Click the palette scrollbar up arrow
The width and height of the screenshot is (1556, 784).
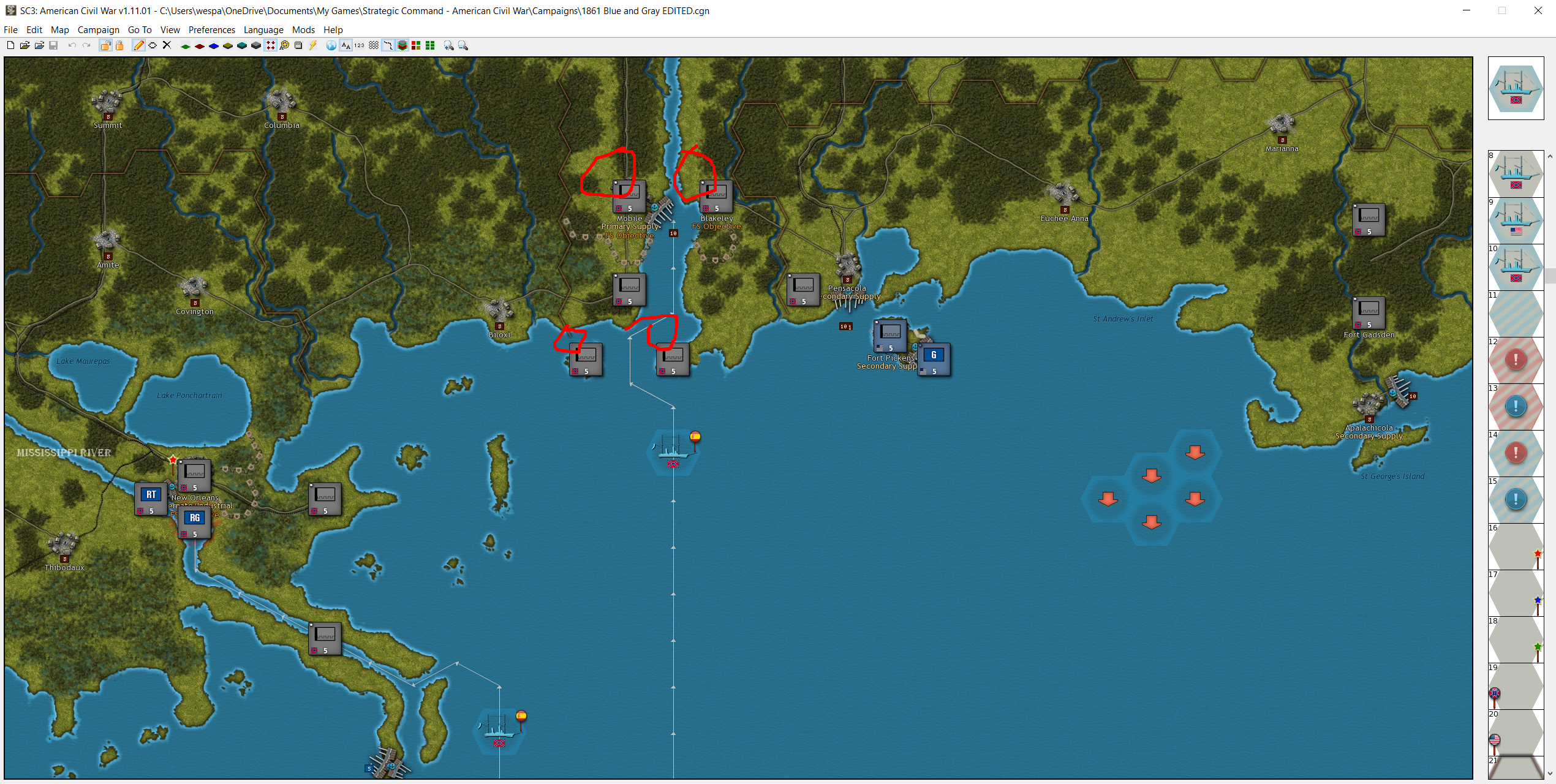coord(1550,156)
